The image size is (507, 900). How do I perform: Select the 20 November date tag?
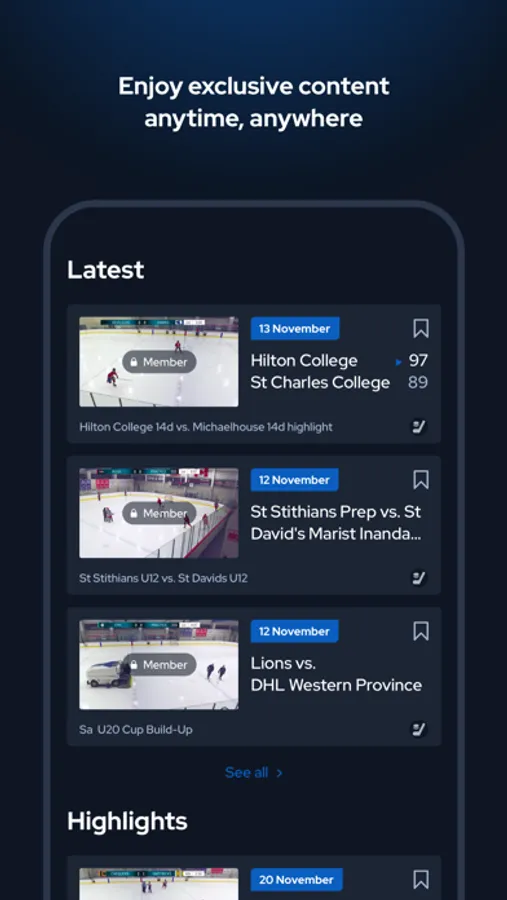click(296, 880)
